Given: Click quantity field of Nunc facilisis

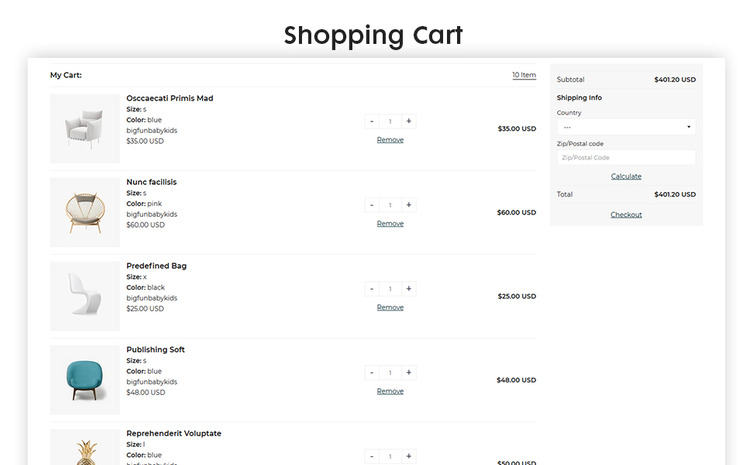Looking at the screenshot, I should (390, 205).
